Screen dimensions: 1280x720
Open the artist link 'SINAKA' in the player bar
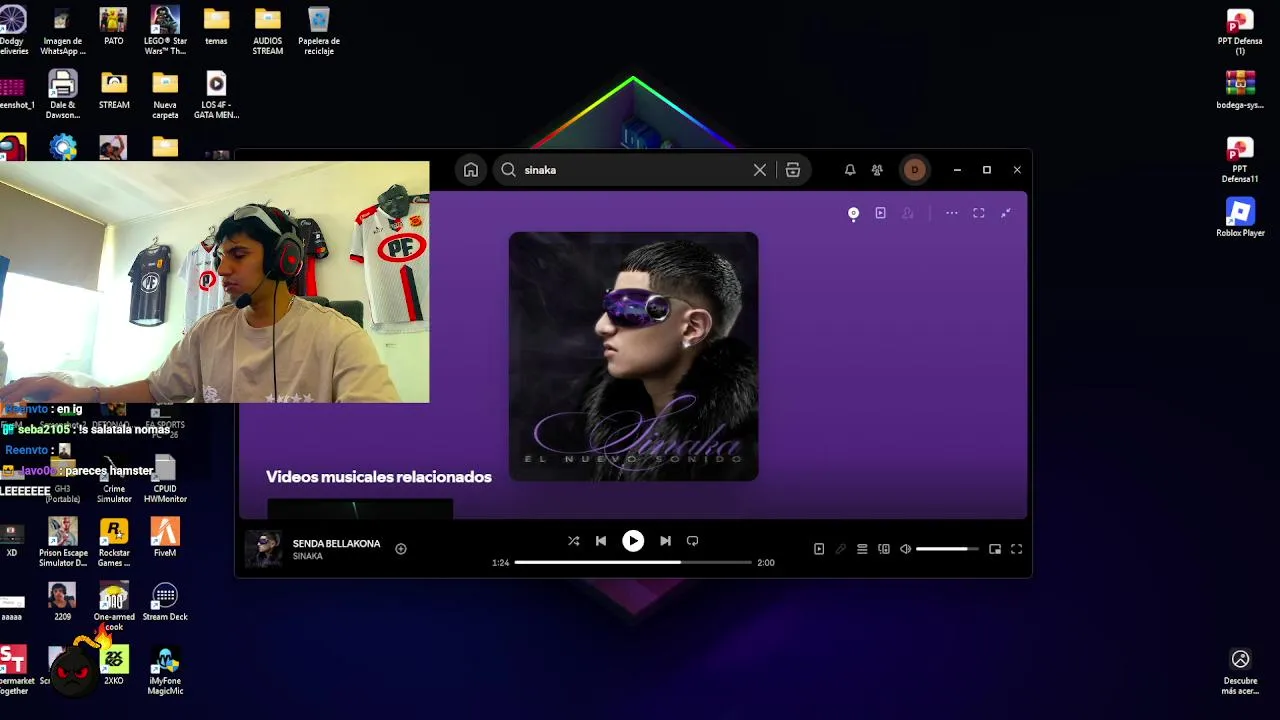pyautogui.click(x=307, y=556)
